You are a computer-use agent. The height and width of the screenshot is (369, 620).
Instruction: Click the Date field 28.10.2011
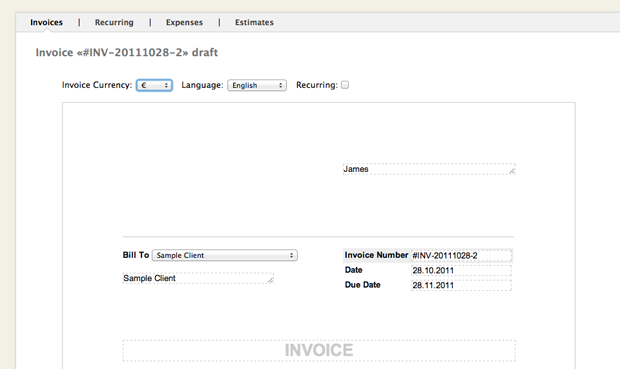pyautogui.click(x=461, y=271)
